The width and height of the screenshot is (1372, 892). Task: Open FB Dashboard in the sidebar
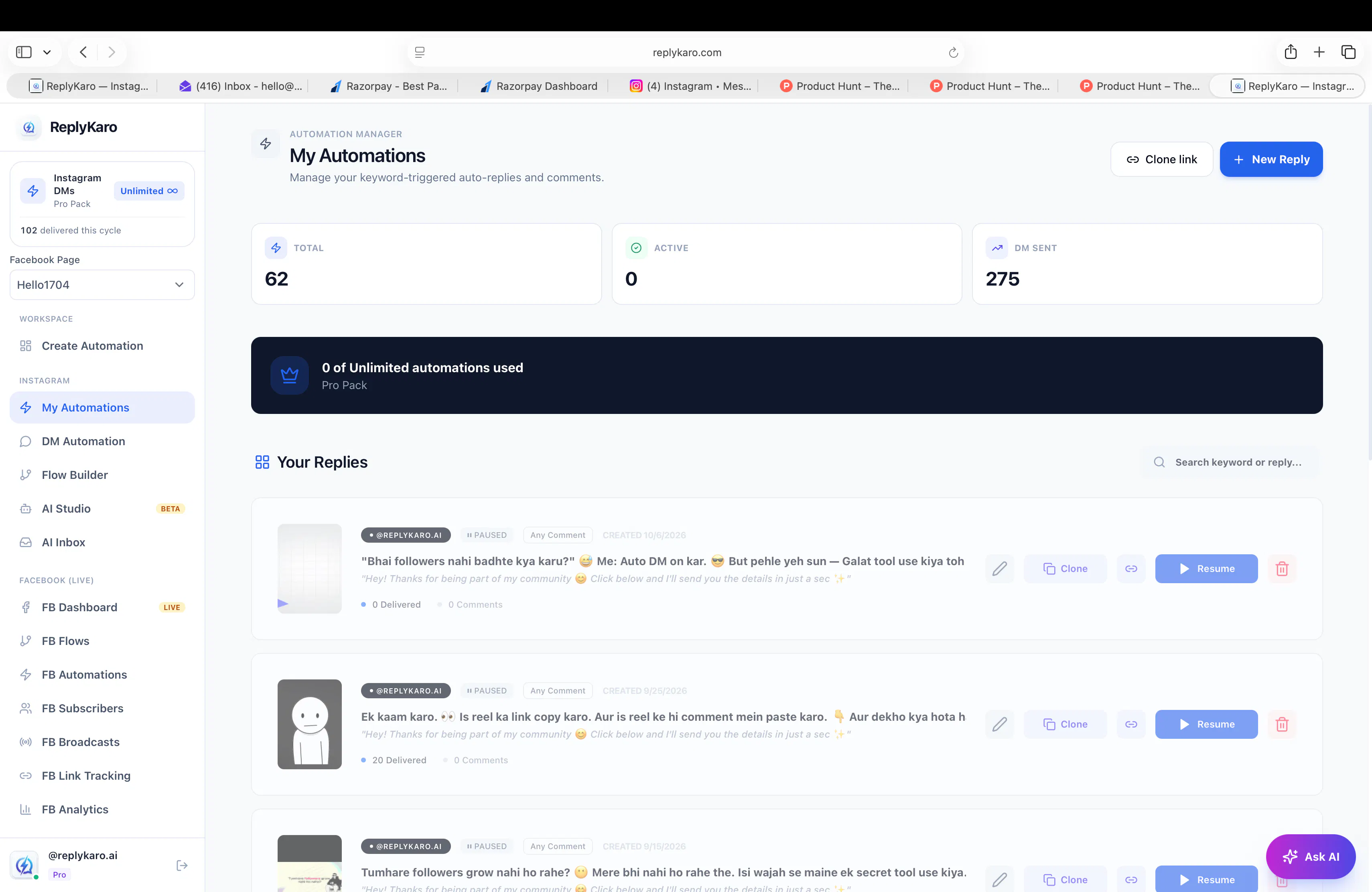(102, 607)
